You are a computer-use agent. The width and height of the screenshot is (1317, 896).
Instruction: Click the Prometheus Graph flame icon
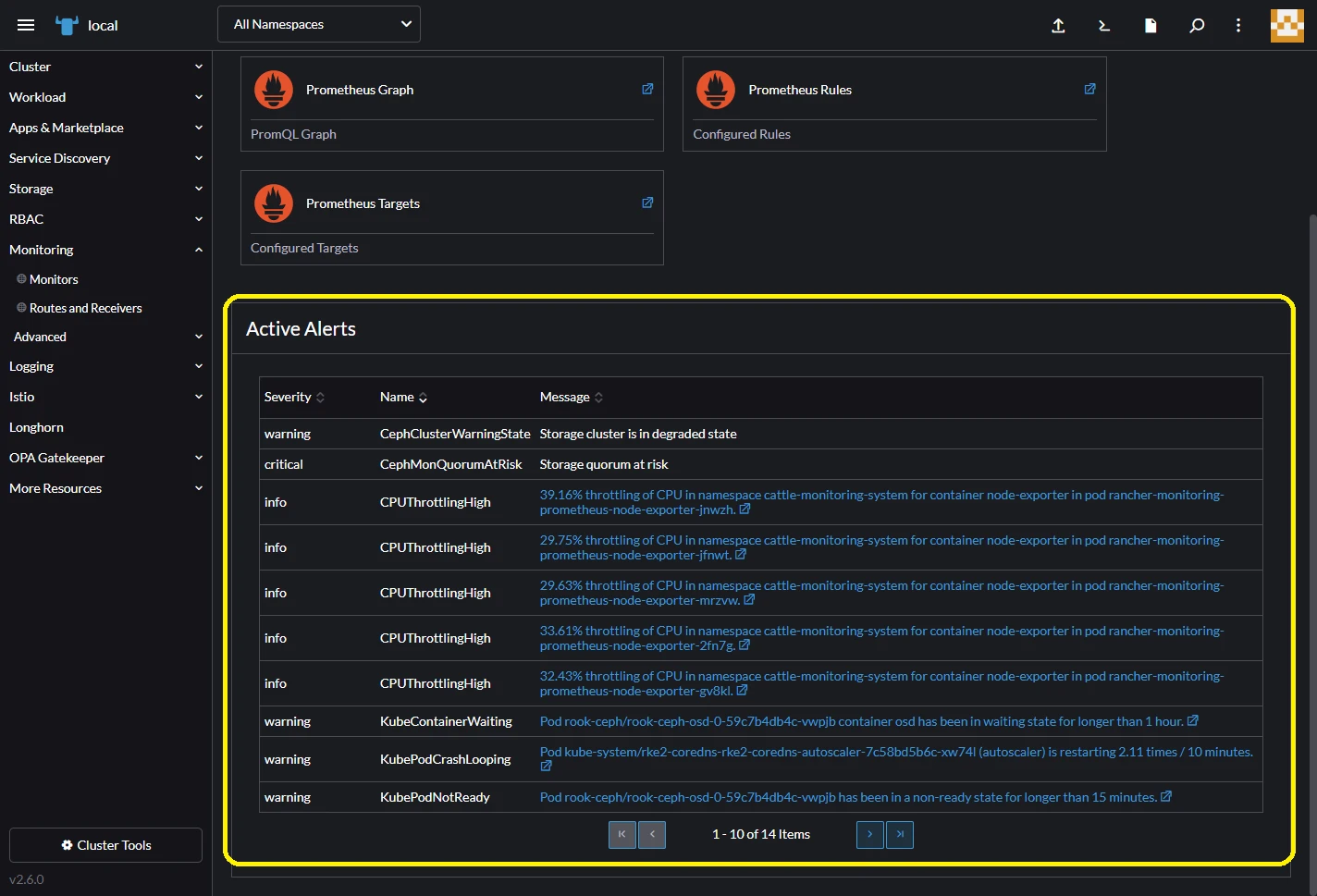click(274, 90)
